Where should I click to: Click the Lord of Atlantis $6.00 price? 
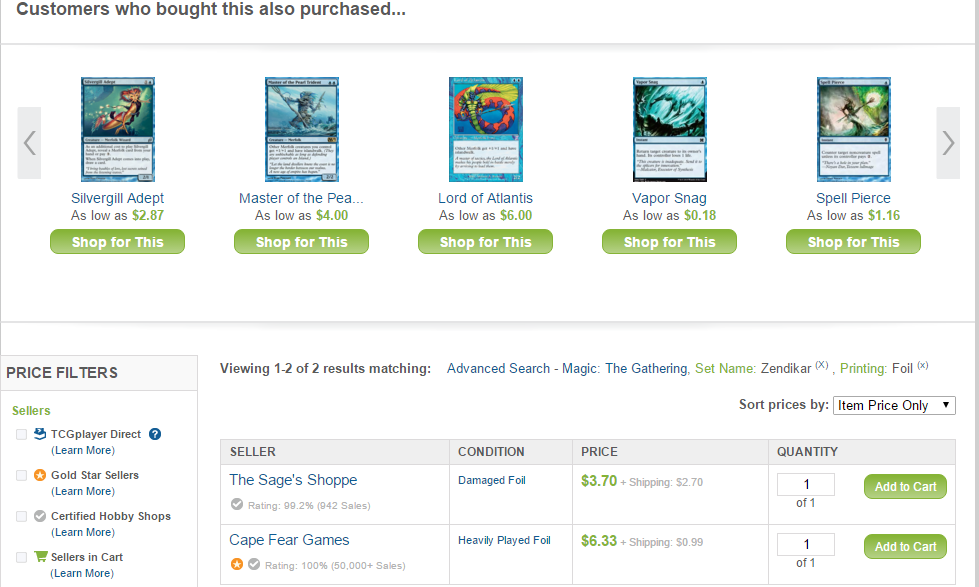click(x=516, y=215)
